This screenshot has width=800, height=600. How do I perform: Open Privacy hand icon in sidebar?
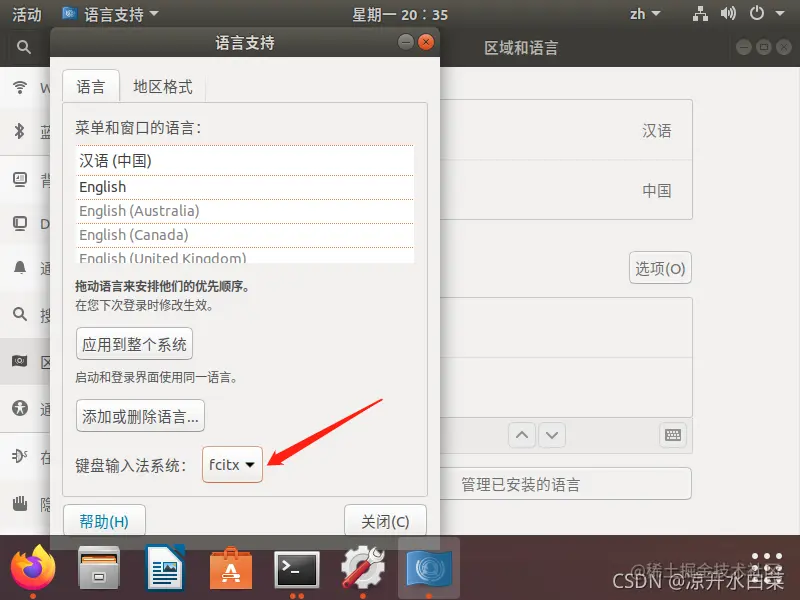(20, 504)
